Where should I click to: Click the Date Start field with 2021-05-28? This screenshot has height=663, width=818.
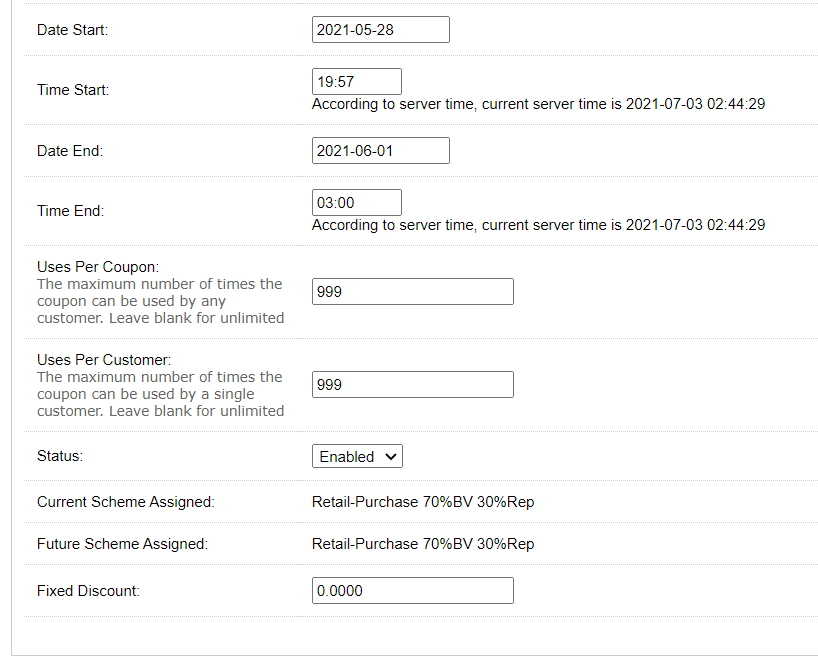[381, 30]
